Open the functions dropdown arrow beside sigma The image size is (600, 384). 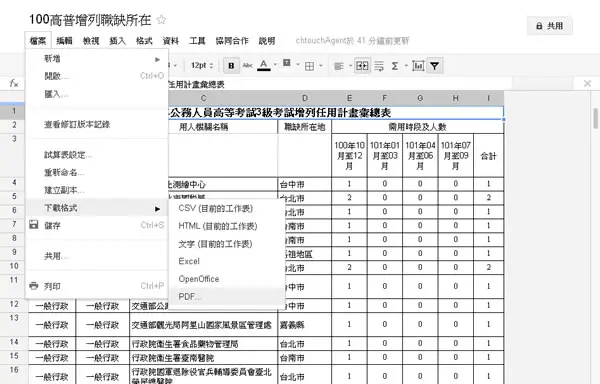click(406, 66)
